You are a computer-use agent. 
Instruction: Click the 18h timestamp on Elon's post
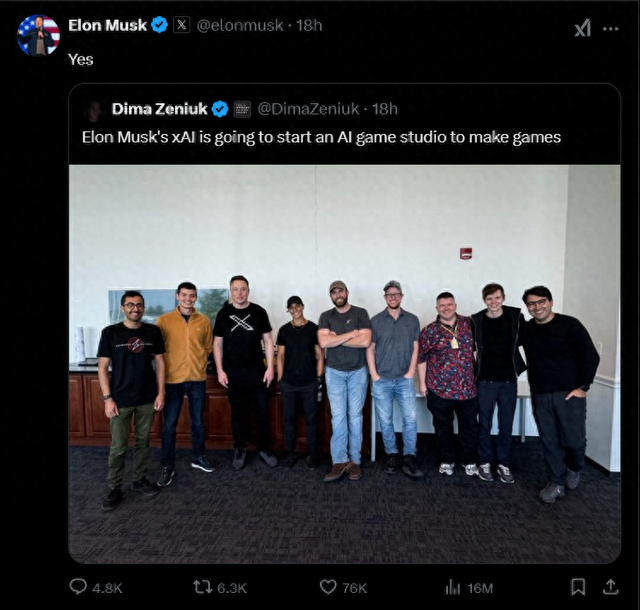(x=309, y=25)
